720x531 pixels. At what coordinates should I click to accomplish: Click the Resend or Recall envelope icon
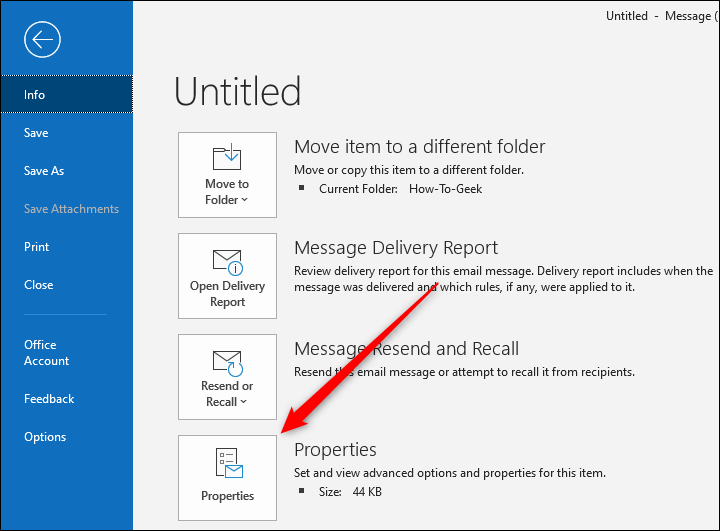(x=227, y=361)
